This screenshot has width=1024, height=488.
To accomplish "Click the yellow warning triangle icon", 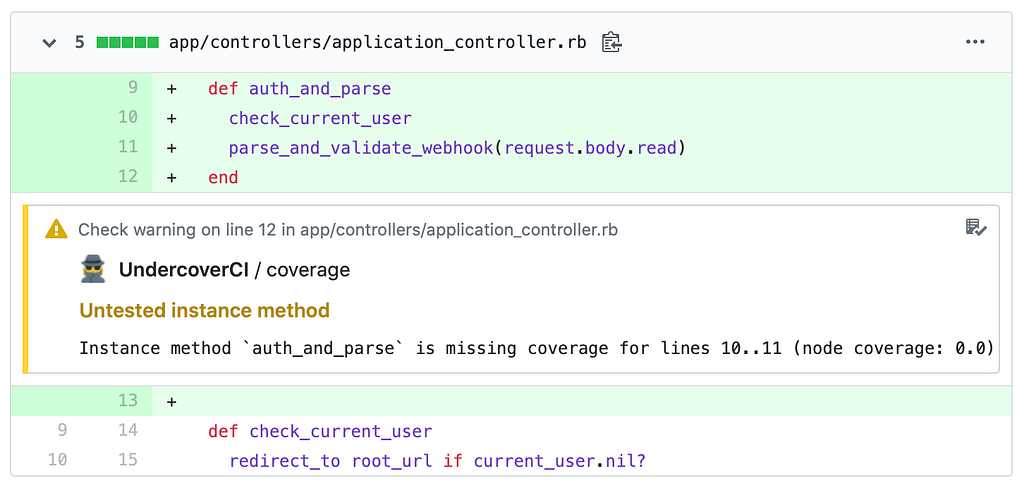I will pos(57,229).
